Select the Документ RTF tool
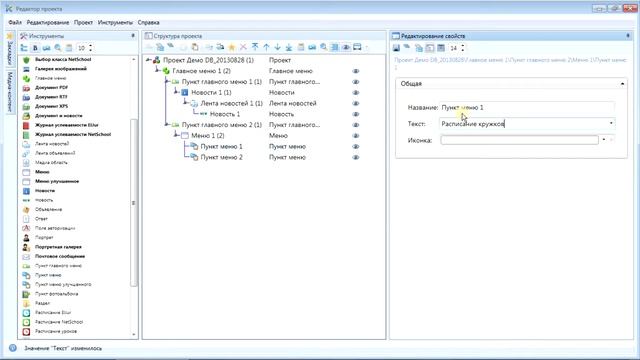640x360 pixels. coord(51,97)
